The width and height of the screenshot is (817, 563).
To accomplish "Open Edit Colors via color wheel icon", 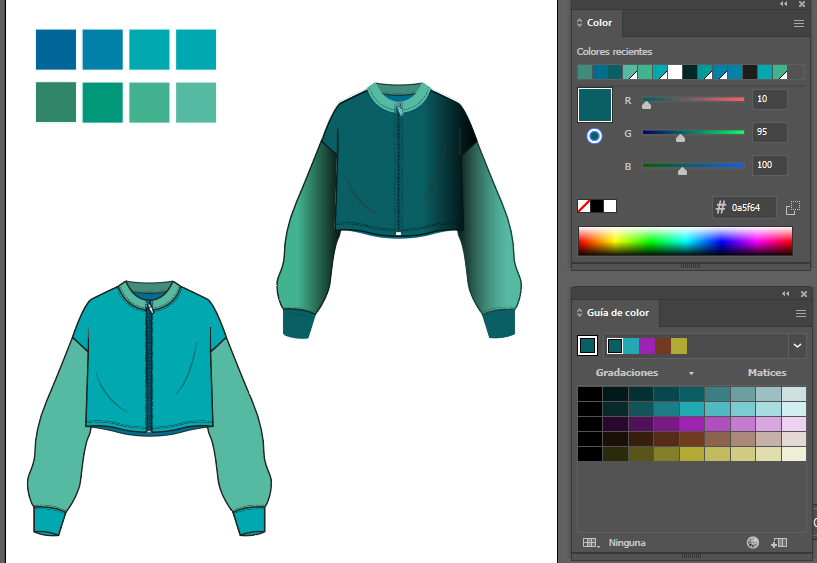I will [x=753, y=543].
